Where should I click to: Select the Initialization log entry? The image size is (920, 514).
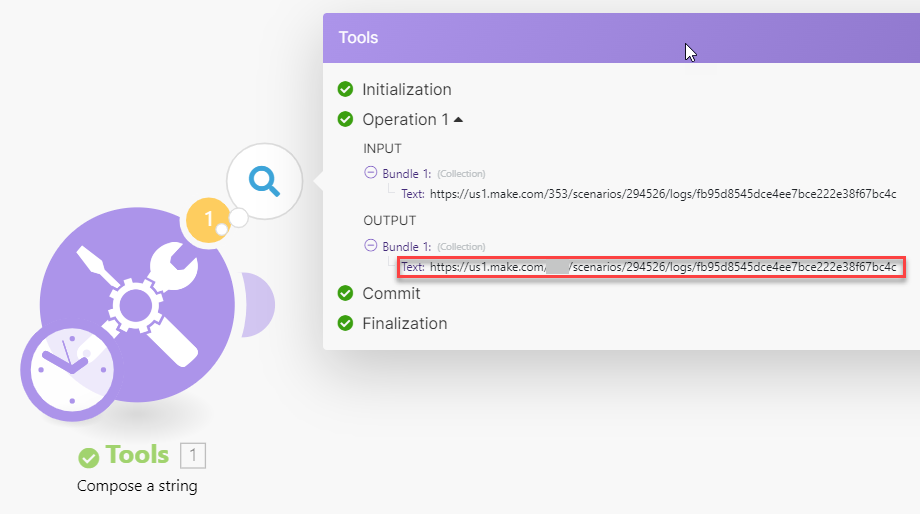click(406, 90)
